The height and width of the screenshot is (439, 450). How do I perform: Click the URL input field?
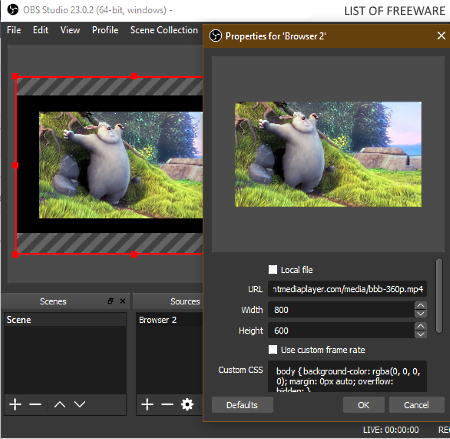(x=347, y=289)
